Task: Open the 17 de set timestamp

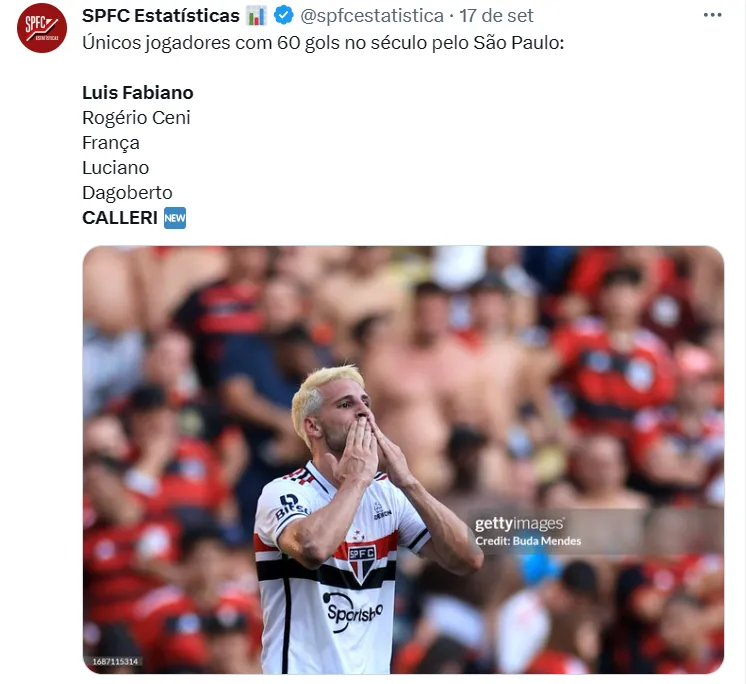Action: point(496,16)
